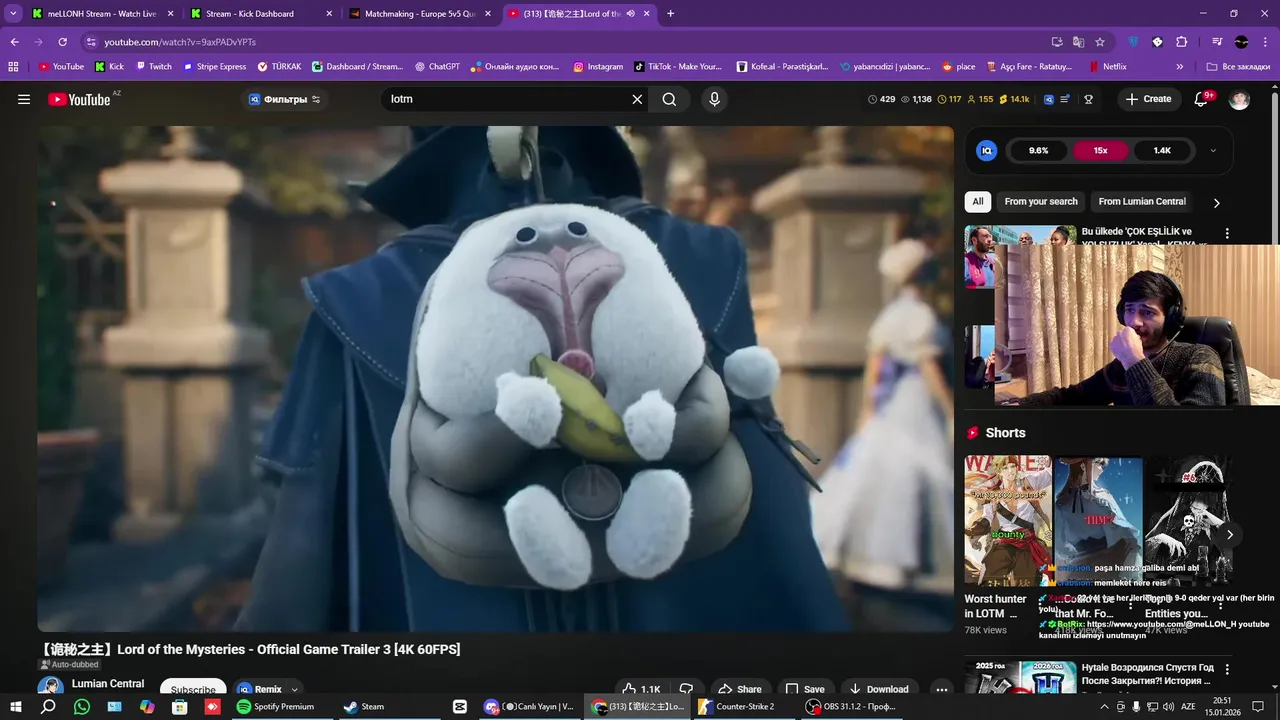Screen dimensions: 1280x720
Task: Start voice search with the microphone
Action: pos(714,99)
